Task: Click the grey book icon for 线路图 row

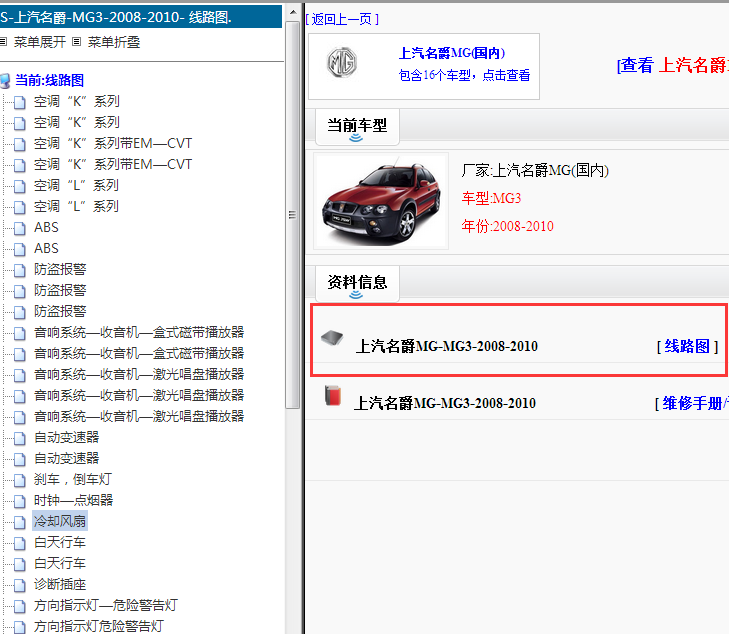Action: 332,337
